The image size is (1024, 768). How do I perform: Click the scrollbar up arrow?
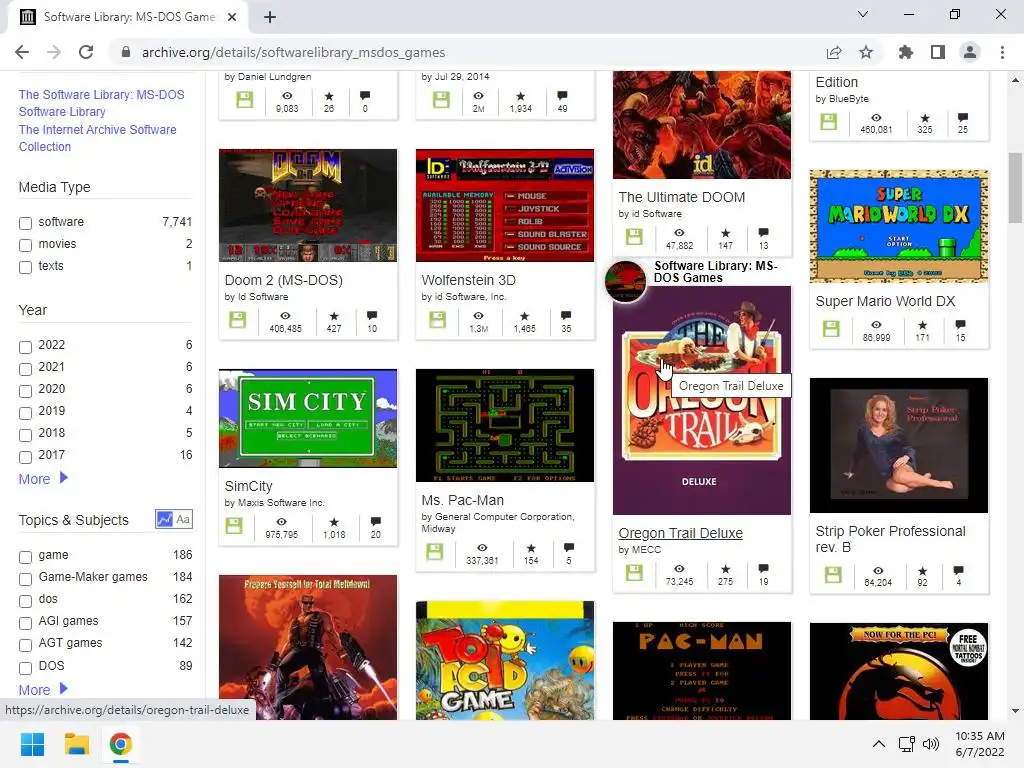pyautogui.click(x=1015, y=80)
